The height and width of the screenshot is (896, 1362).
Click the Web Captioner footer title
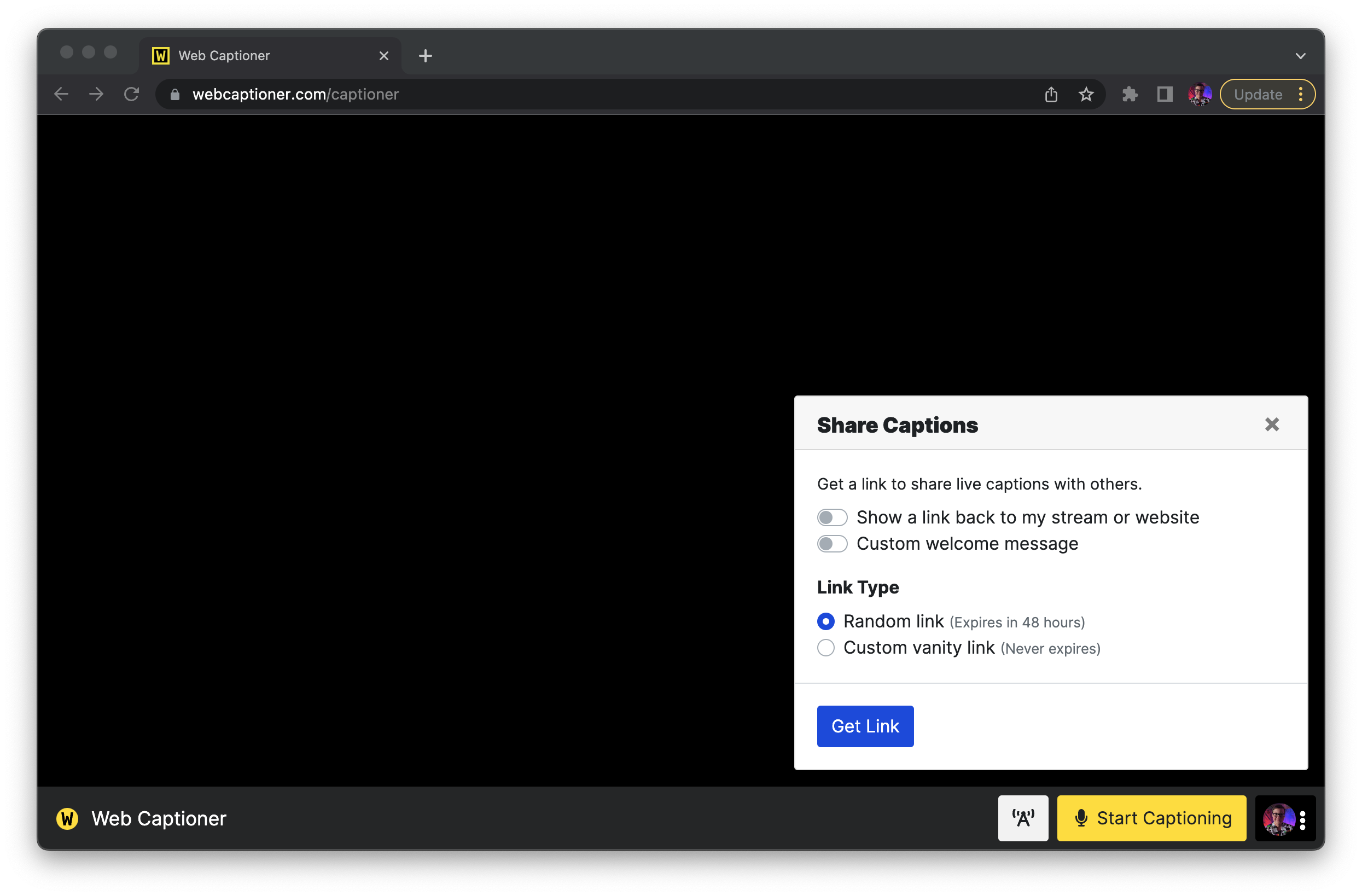click(x=159, y=818)
